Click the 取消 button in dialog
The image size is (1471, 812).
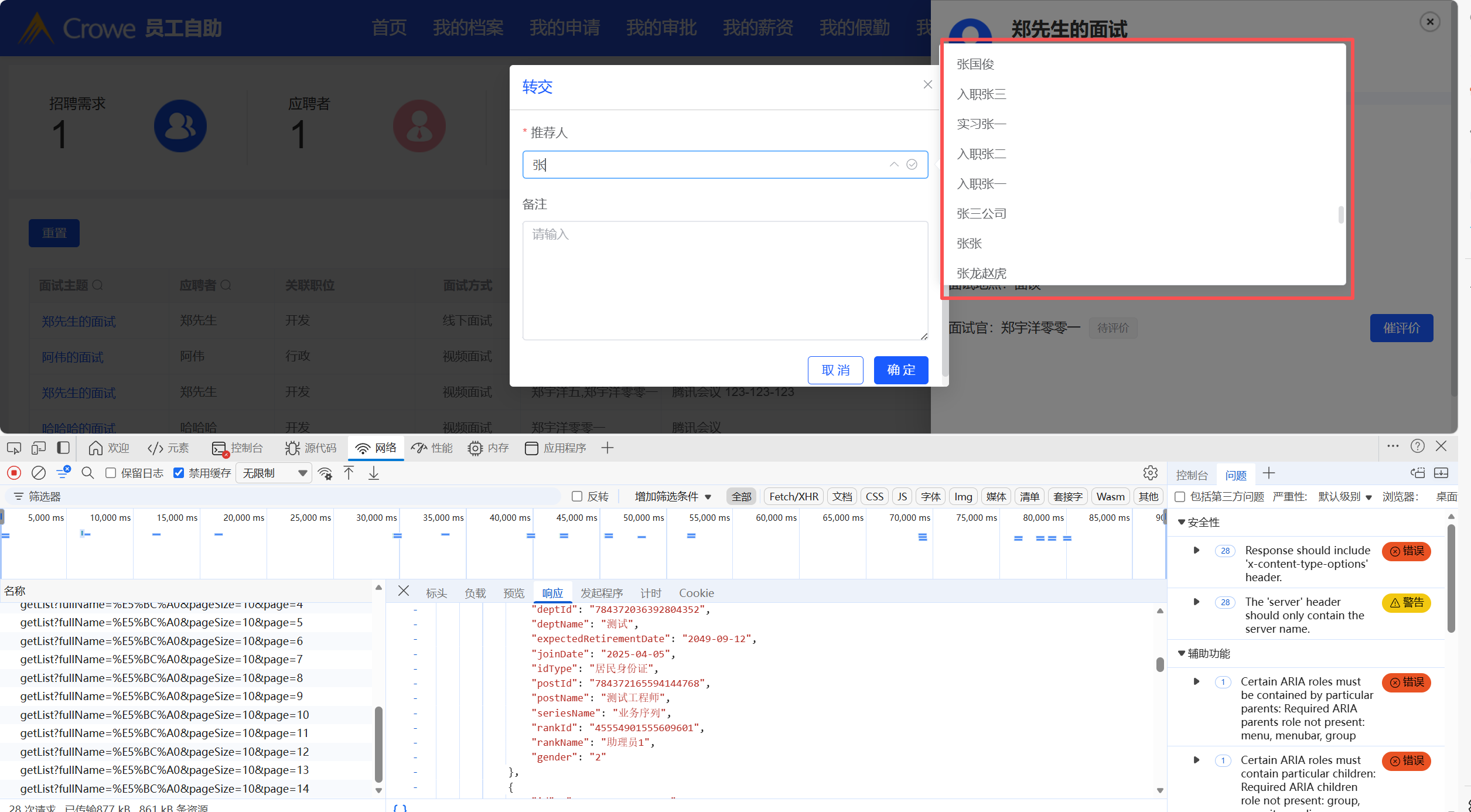click(835, 370)
